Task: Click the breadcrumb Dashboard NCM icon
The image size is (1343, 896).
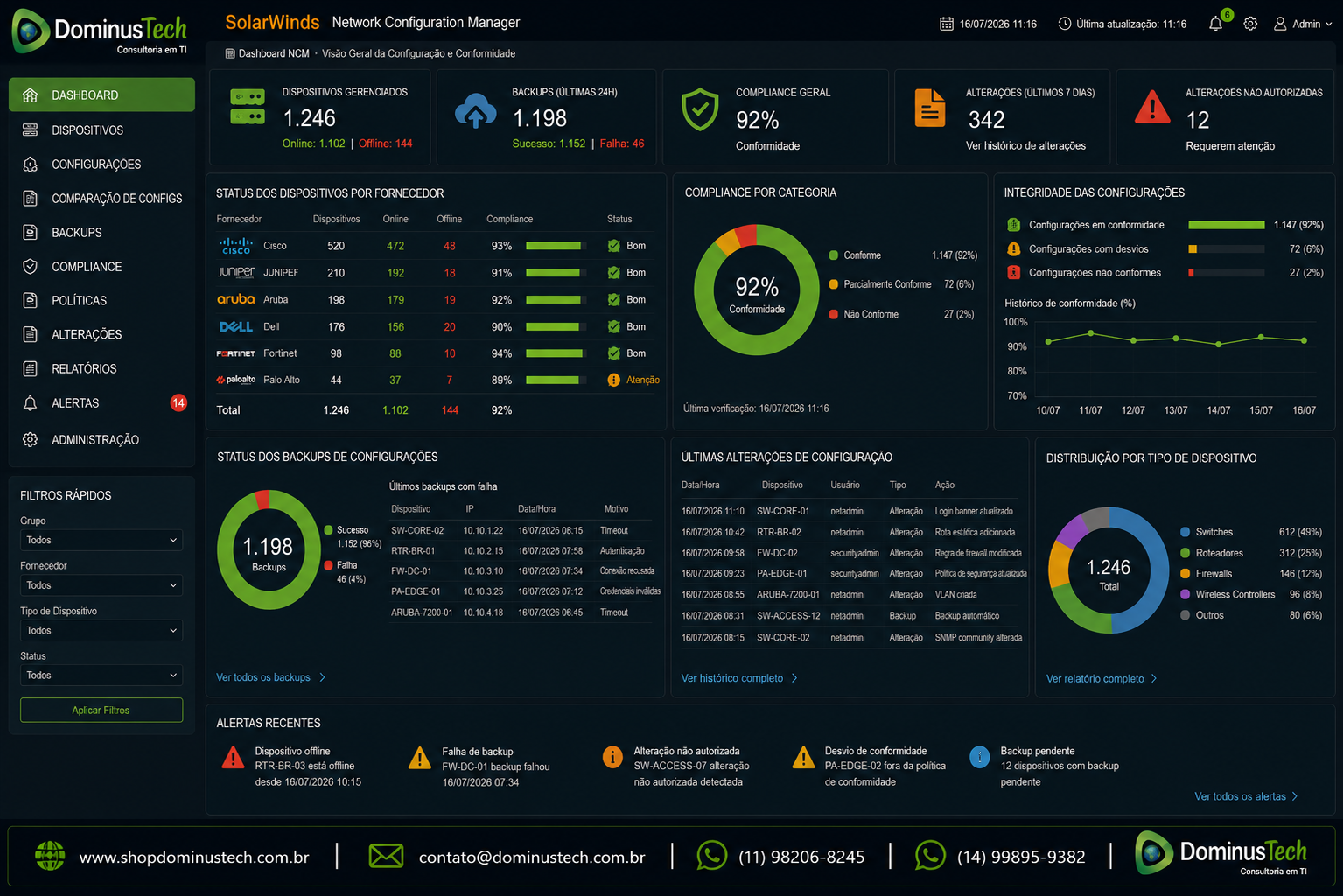Action: click(x=230, y=53)
